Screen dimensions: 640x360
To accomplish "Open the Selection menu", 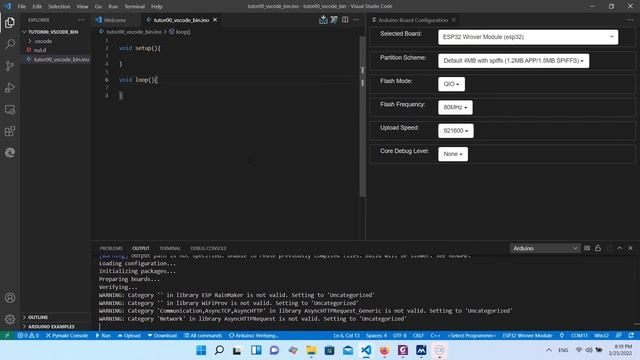I will tap(59, 6).
